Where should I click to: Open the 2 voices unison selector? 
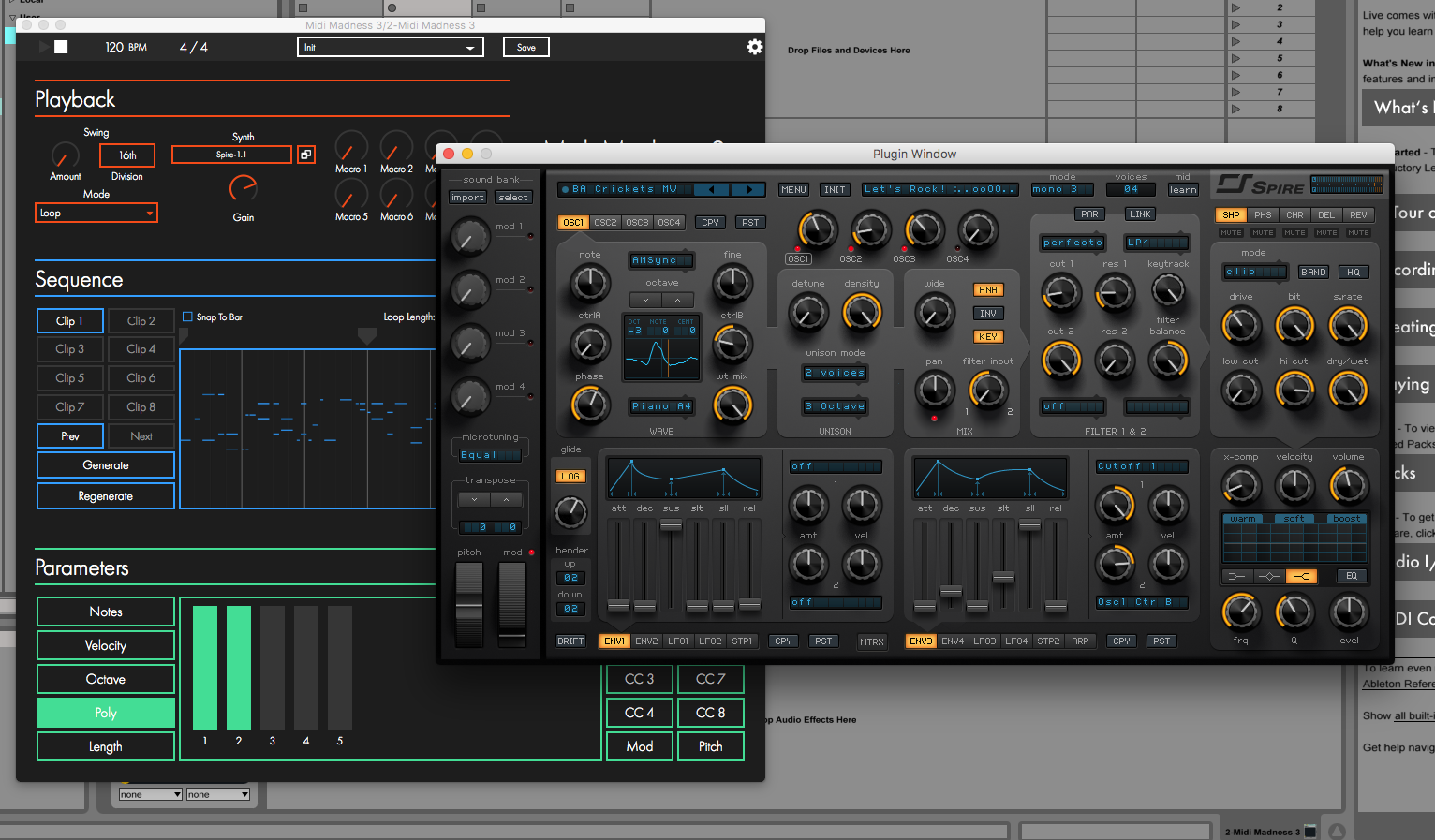[835, 373]
